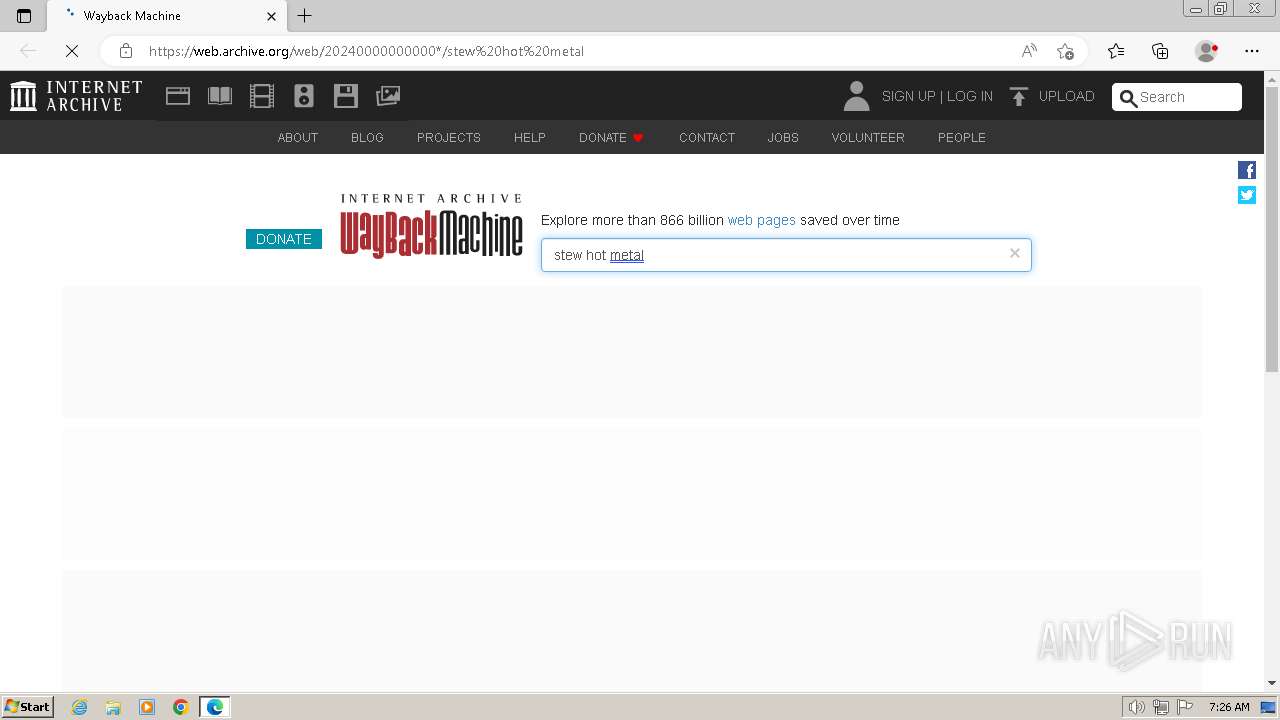Screen dimensions: 1280x720
Task: Open the HELP menu item
Action: 530,138
